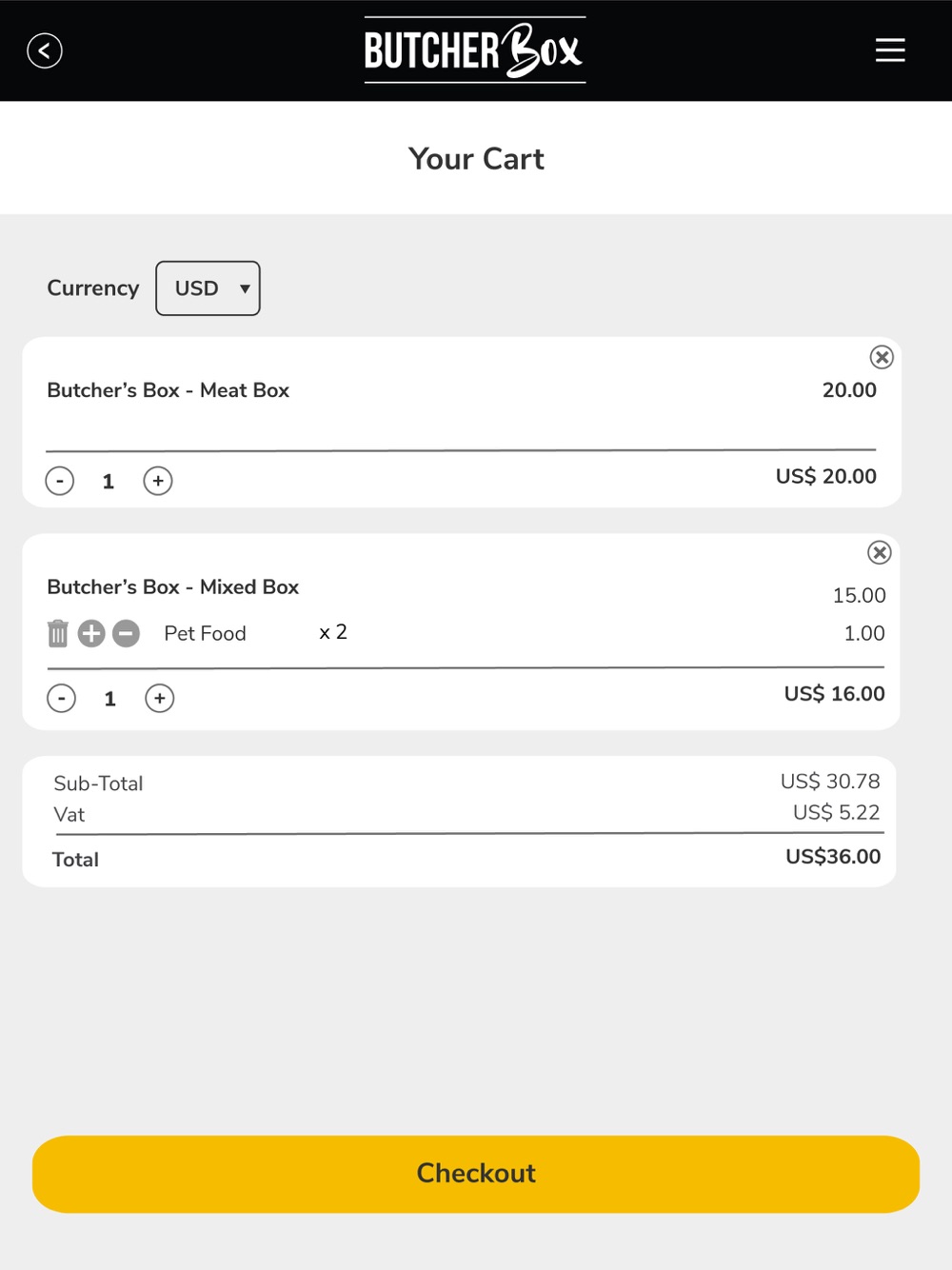Reduce Pet Food add-on quantity
Image resolution: width=952 pixels, height=1270 pixels.
[126, 633]
